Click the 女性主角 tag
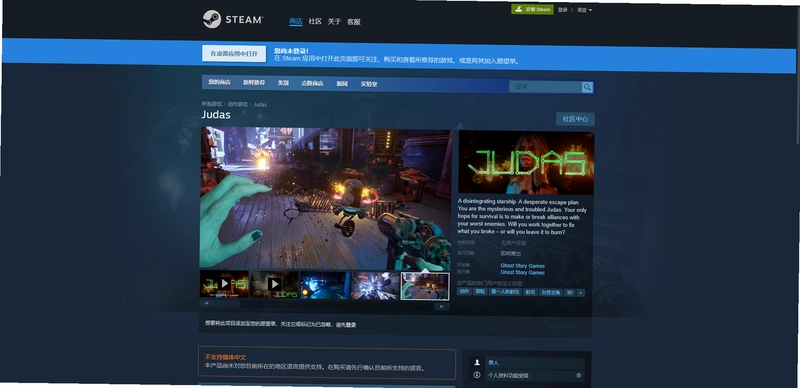Screen dimensions: 800x388 551,293
